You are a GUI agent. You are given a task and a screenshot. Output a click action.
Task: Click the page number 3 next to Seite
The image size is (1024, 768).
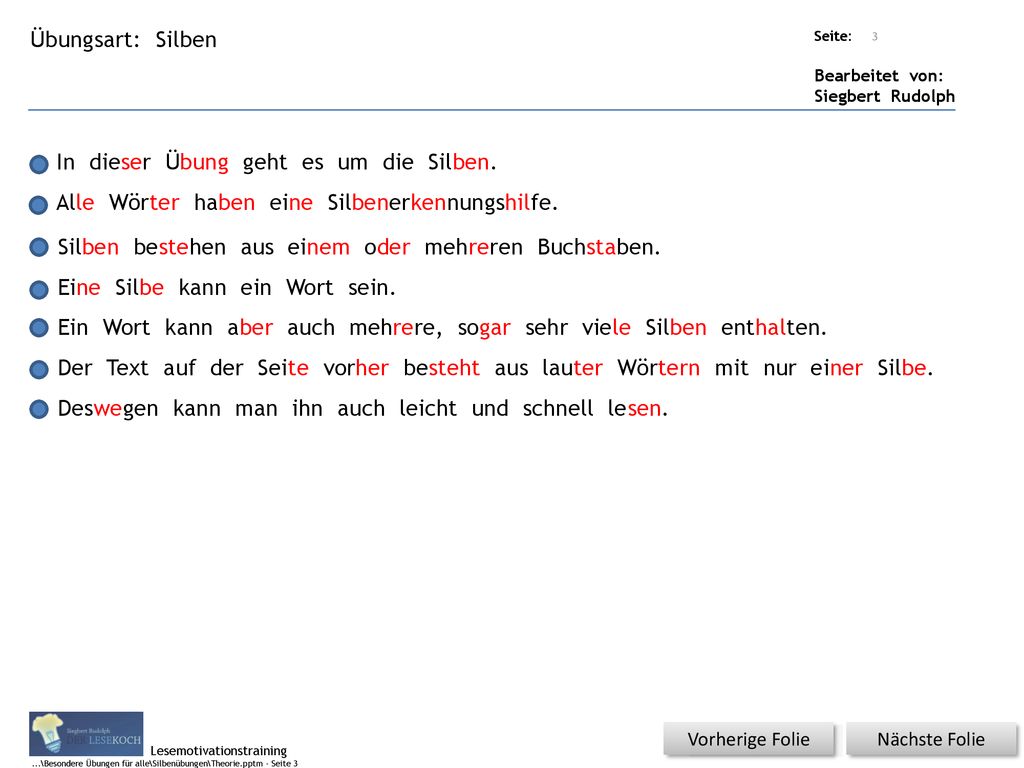click(874, 37)
